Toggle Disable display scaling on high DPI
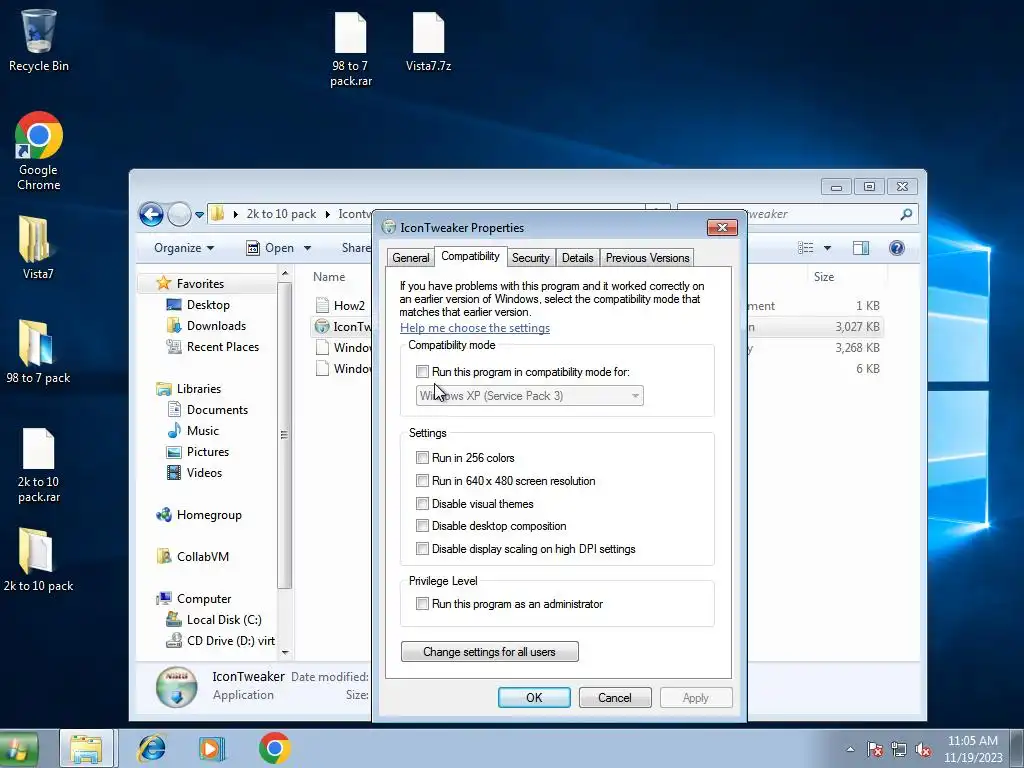Screen dimensions: 1024x768 coord(423,549)
